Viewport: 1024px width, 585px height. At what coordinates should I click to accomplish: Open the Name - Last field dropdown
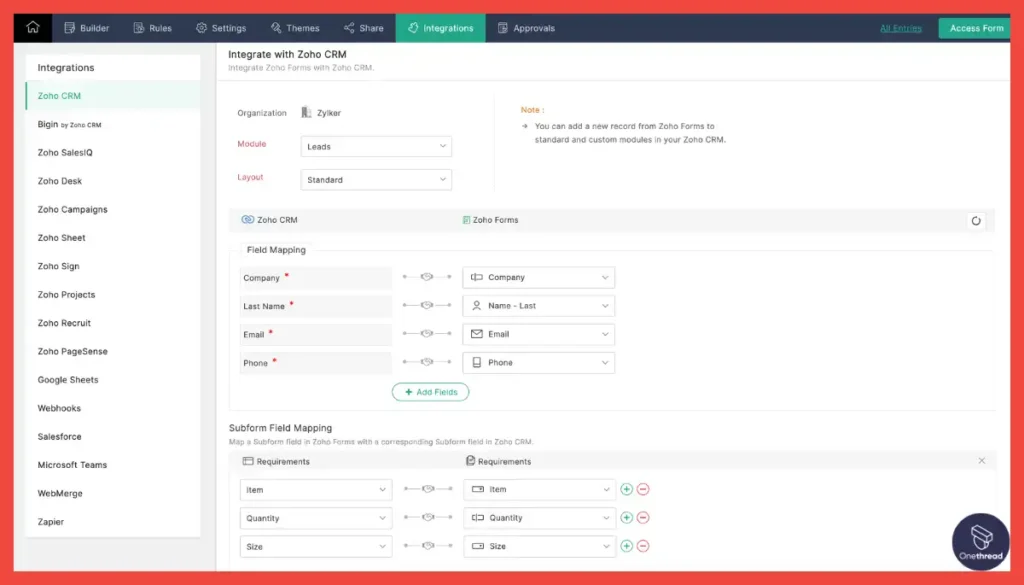[x=538, y=306]
